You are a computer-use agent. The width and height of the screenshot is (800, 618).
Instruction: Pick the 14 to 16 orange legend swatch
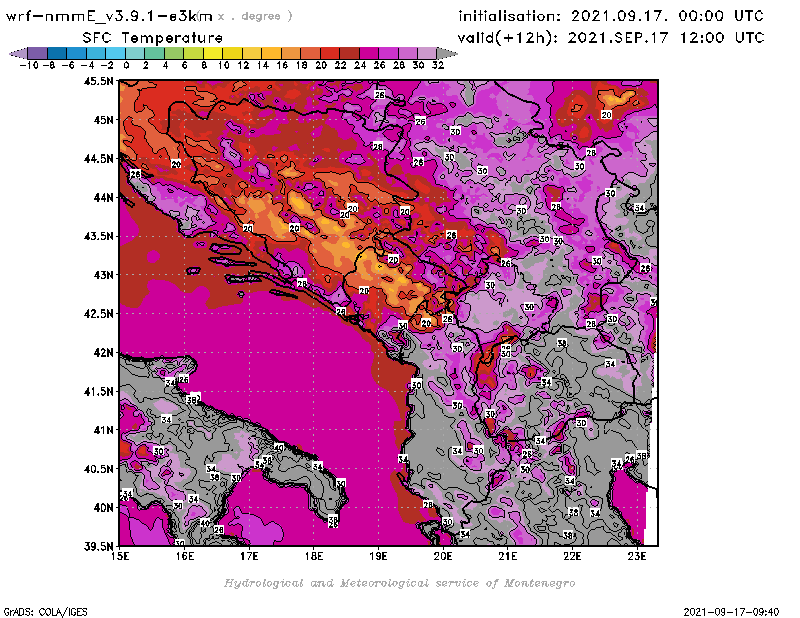coord(271,53)
